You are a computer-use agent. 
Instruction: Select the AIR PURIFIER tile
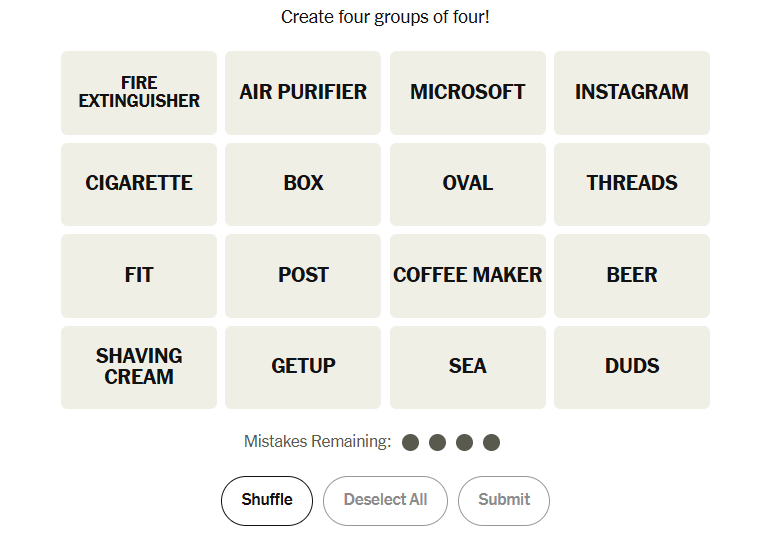click(x=303, y=93)
